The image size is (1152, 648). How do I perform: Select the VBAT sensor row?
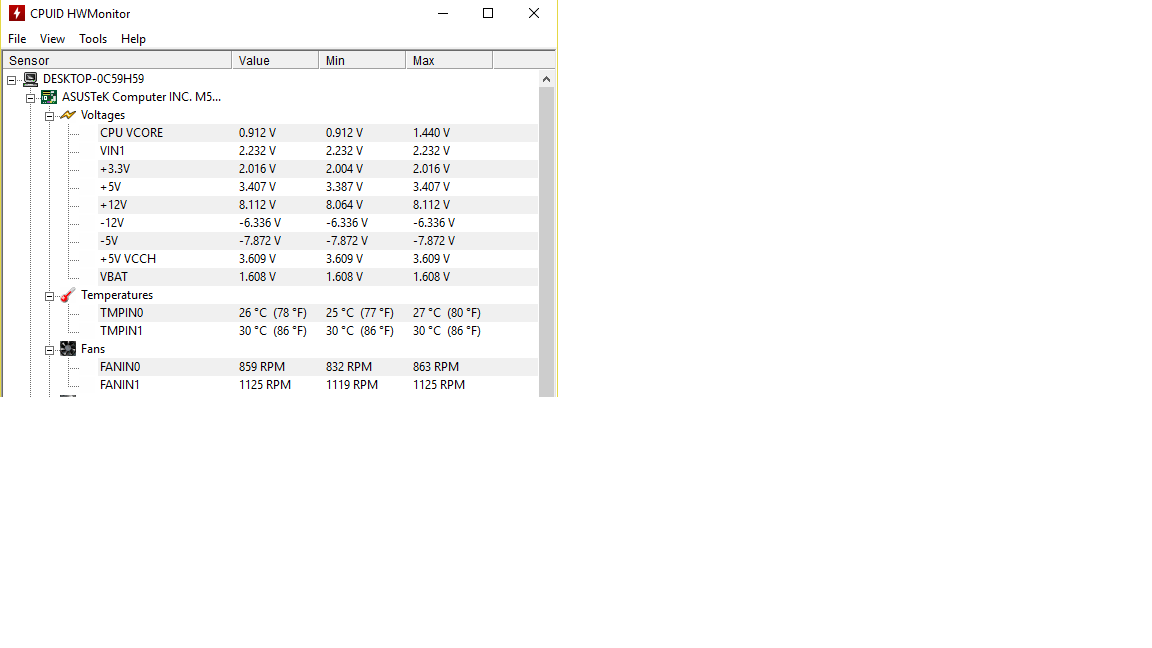pos(317,277)
